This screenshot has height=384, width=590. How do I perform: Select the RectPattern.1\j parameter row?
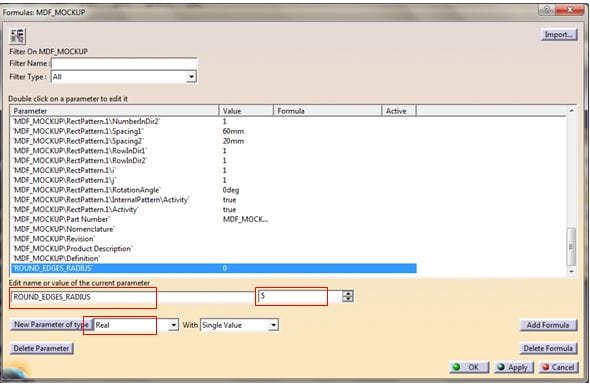pos(213,180)
